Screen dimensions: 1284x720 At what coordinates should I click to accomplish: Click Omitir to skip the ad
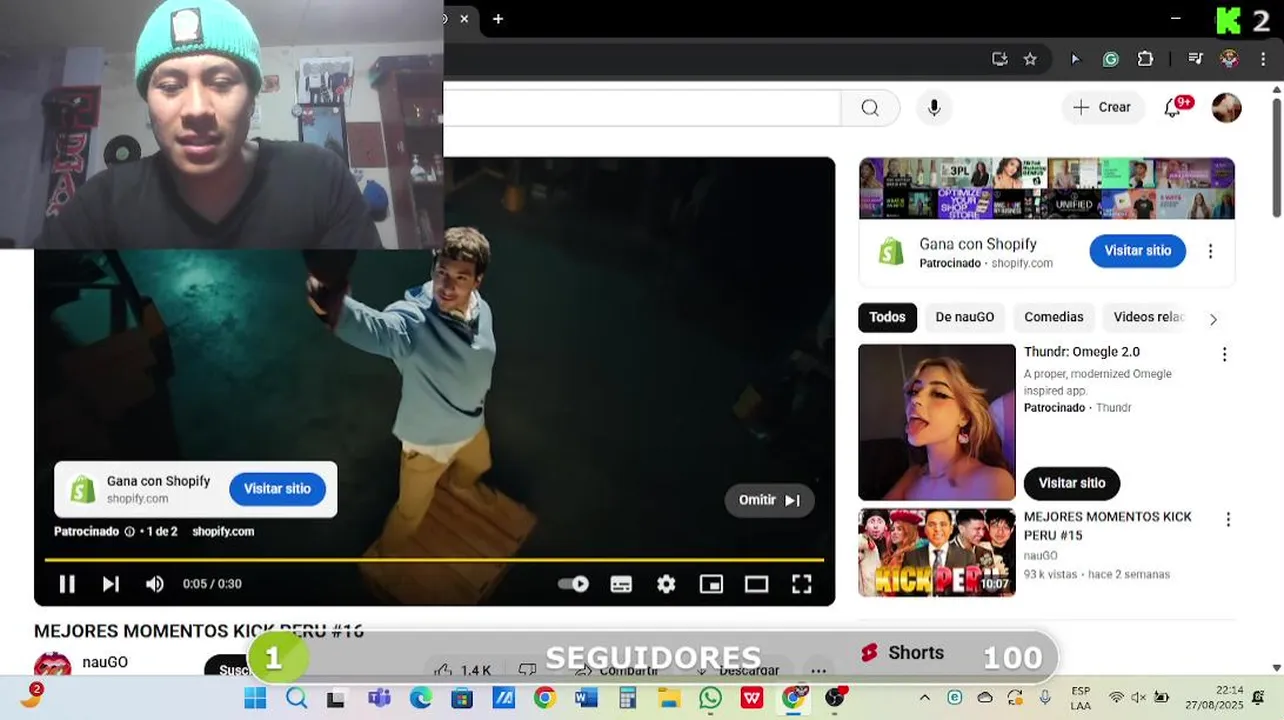pos(769,500)
